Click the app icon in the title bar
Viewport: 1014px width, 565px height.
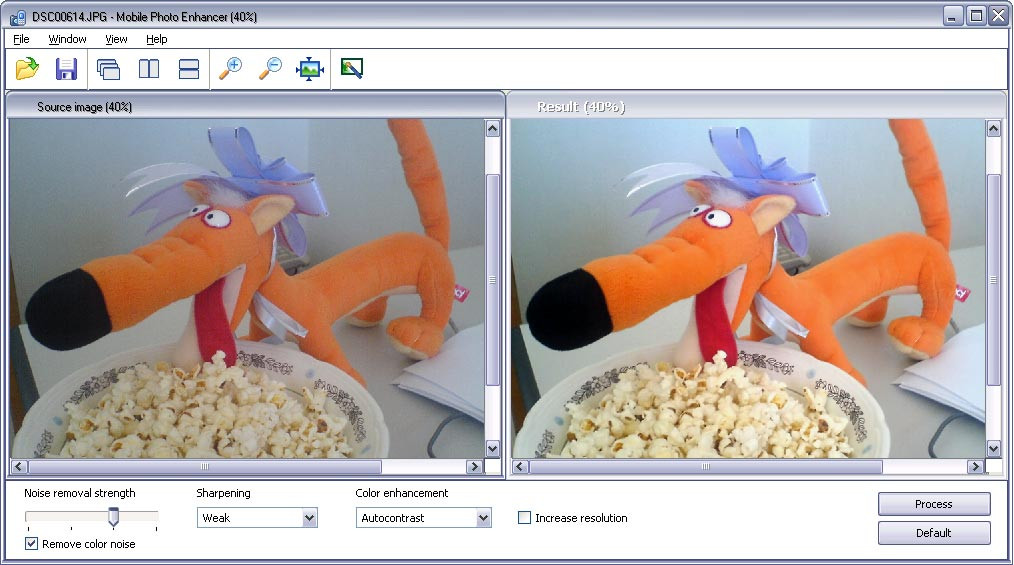17,17
